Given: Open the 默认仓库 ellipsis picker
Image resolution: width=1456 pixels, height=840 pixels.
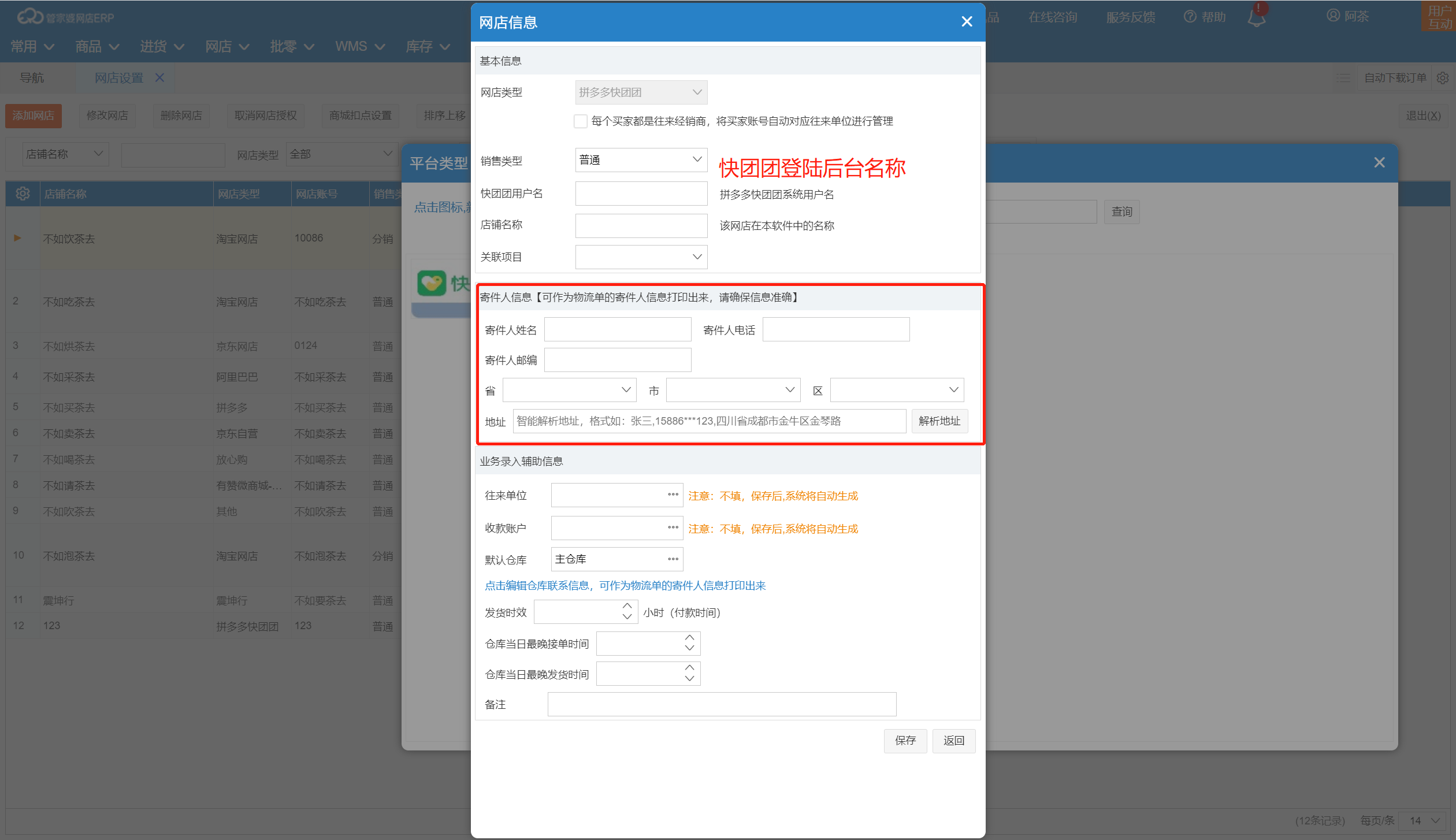Looking at the screenshot, I should [x=673, y=559].
